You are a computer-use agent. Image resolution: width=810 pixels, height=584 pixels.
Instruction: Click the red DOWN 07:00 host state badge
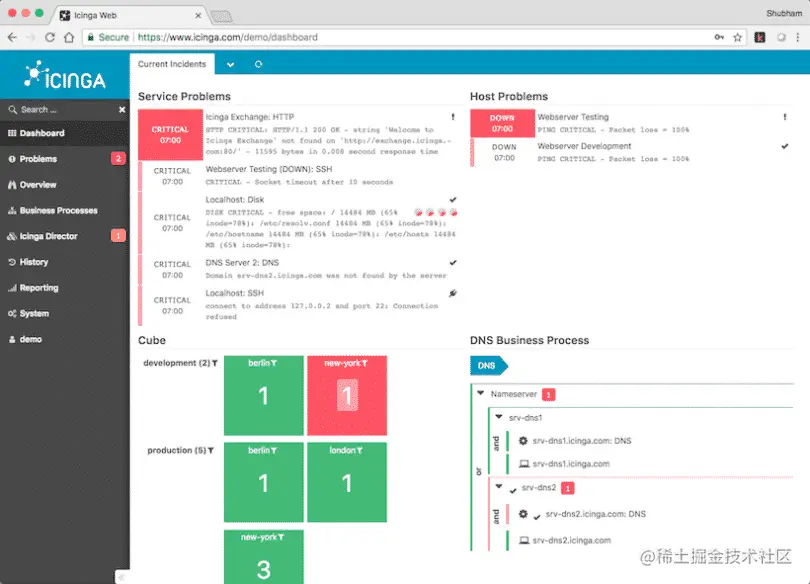(502, 123)
